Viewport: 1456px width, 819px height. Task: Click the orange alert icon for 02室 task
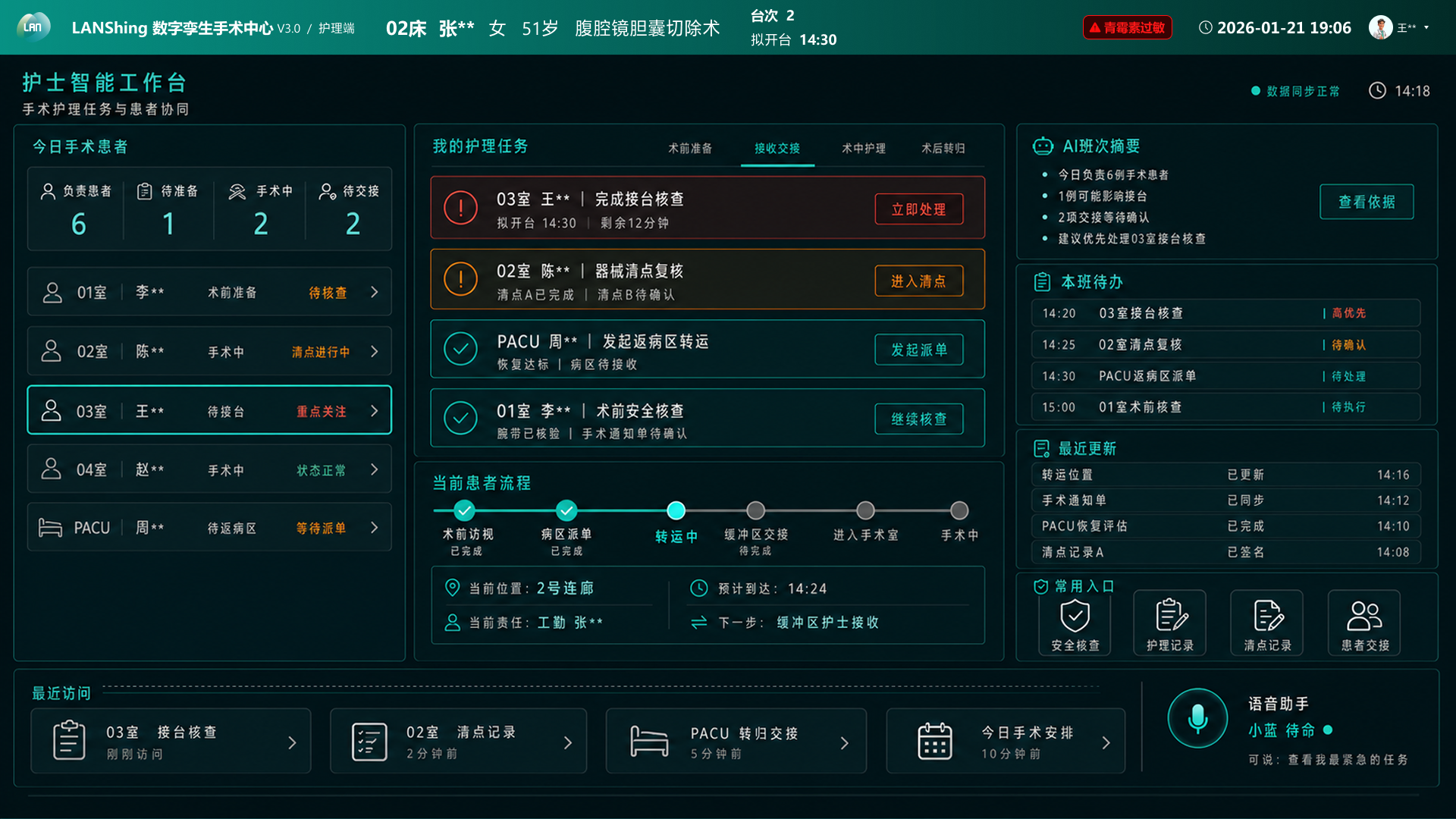click(460, 280)
